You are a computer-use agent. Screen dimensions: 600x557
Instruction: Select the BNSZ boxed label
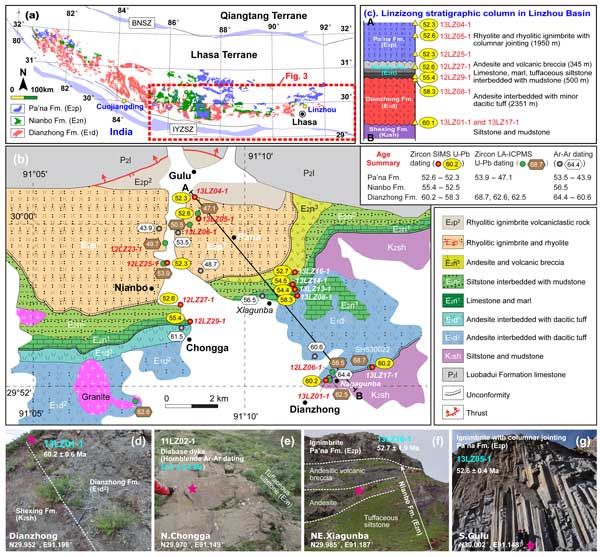click(x=142, y=23)
